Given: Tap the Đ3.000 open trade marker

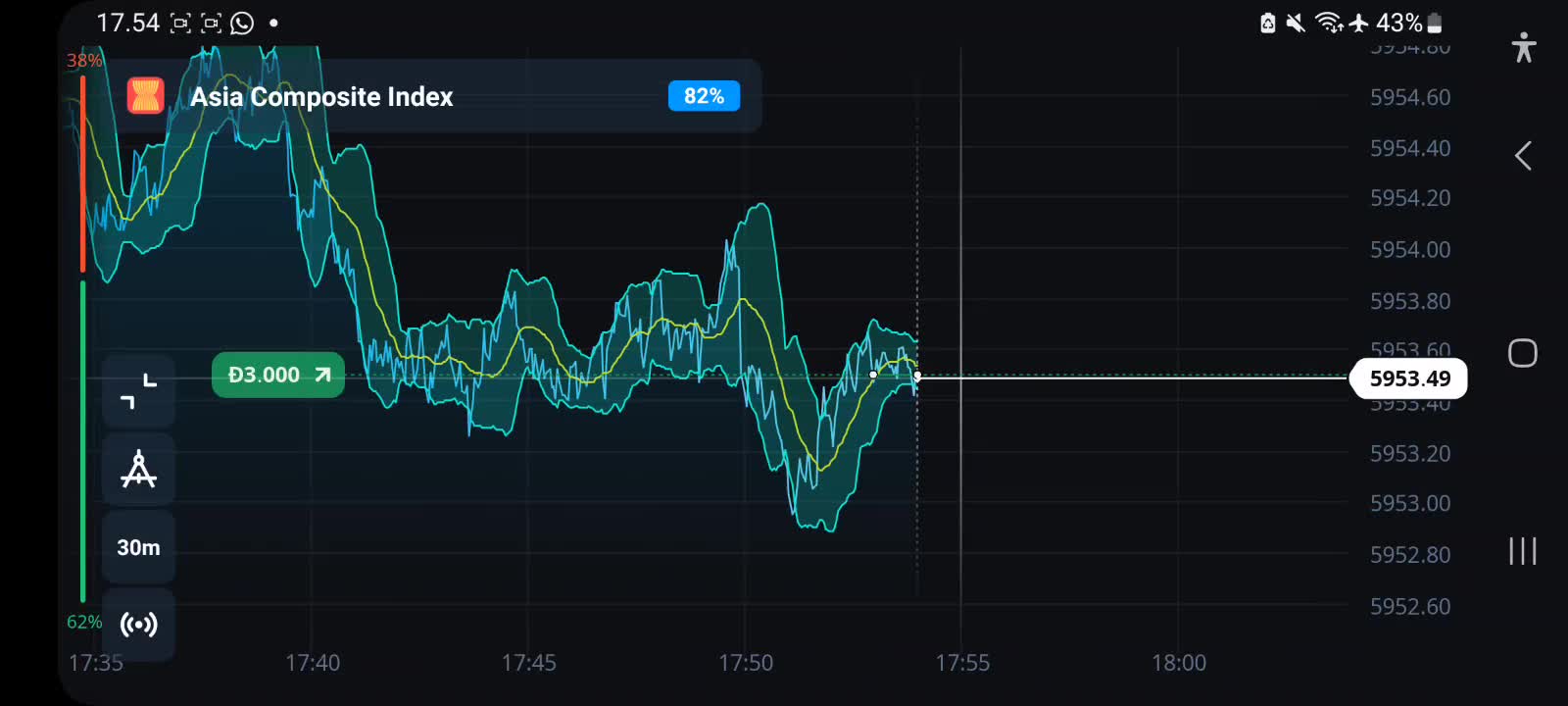Looking at the screenshot, I should pyautogui.click(x=278, y=375).
